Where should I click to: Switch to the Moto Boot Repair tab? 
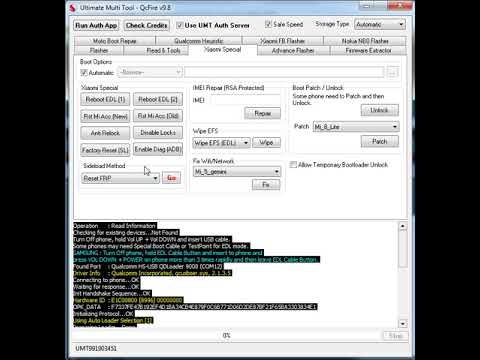[115, 41]
